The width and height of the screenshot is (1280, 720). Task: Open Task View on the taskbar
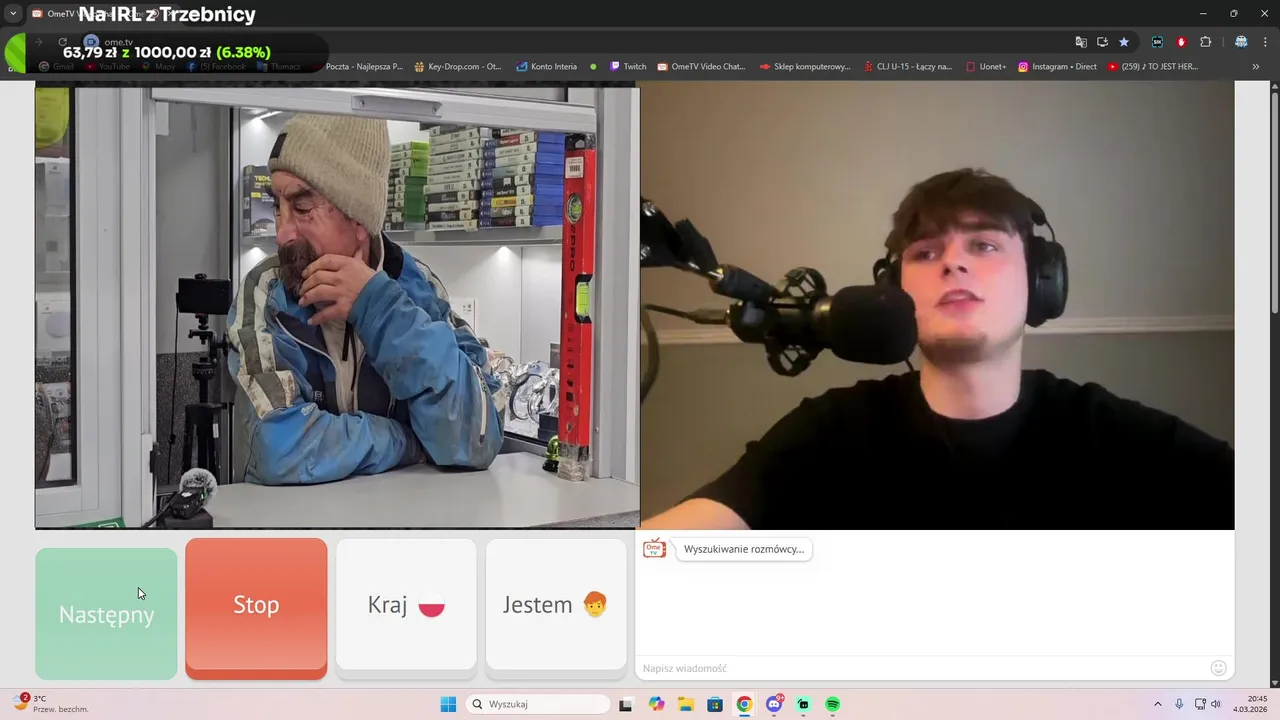[x=626, y=704]
